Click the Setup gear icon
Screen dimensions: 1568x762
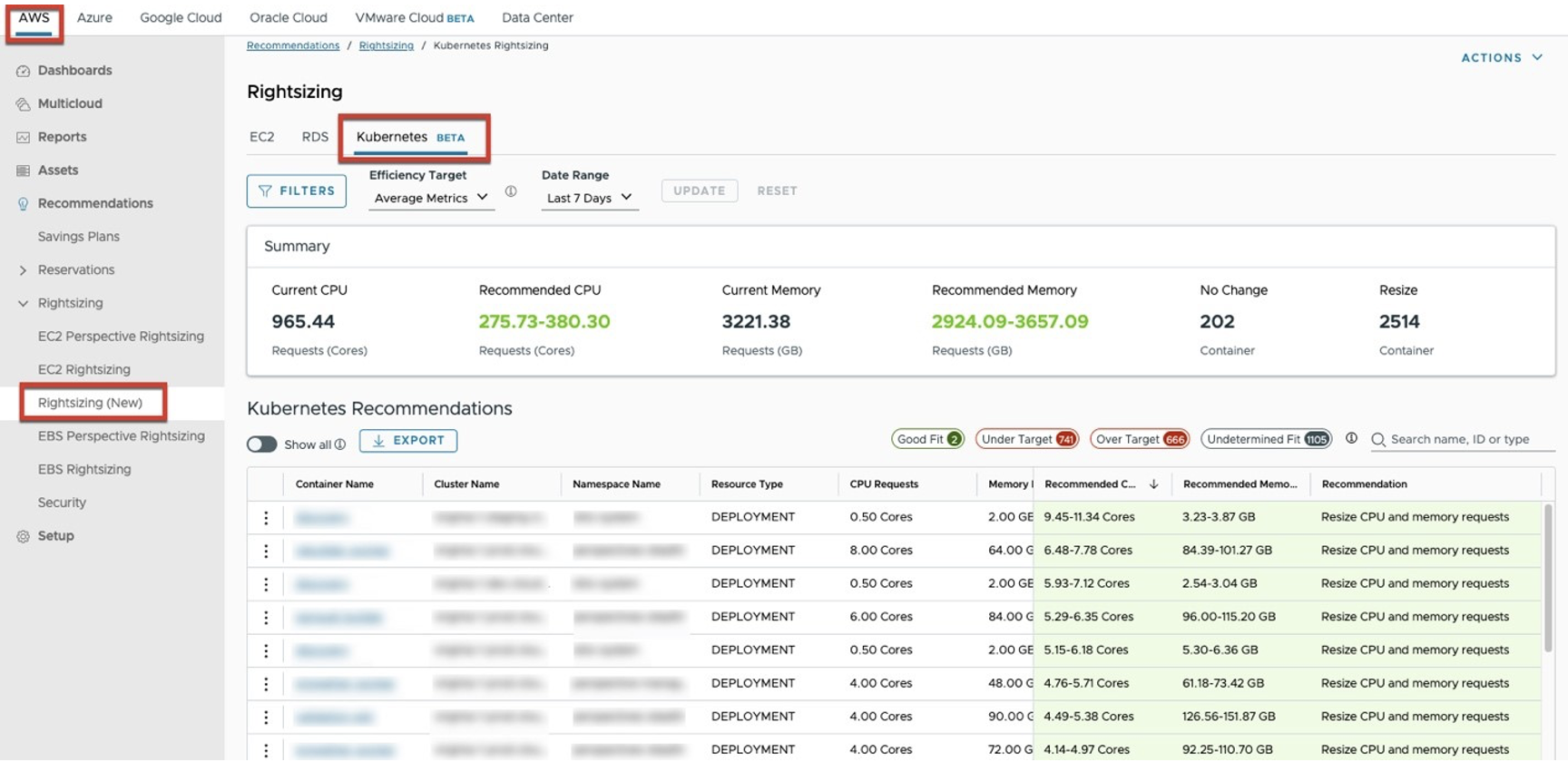click(x=23, y=536)
